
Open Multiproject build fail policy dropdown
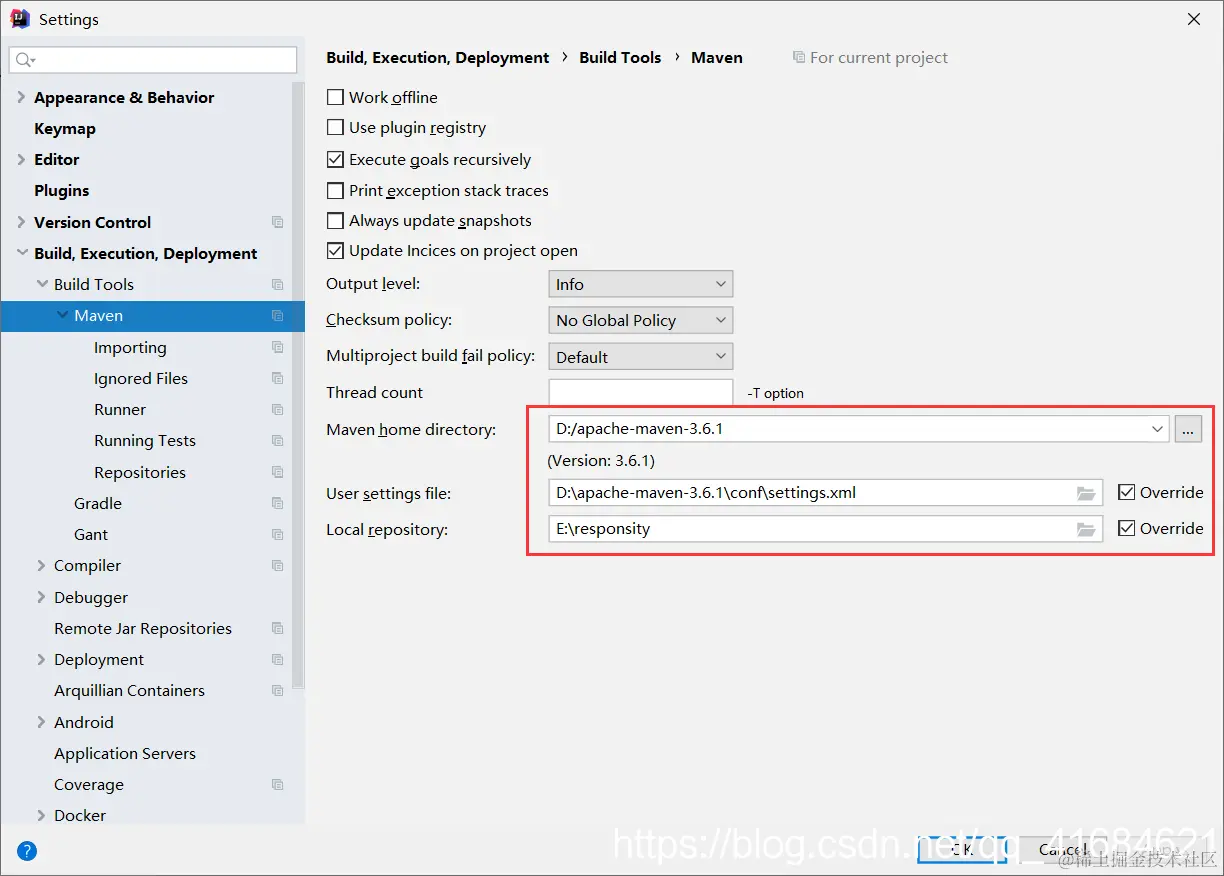click(x=641, y=357)
